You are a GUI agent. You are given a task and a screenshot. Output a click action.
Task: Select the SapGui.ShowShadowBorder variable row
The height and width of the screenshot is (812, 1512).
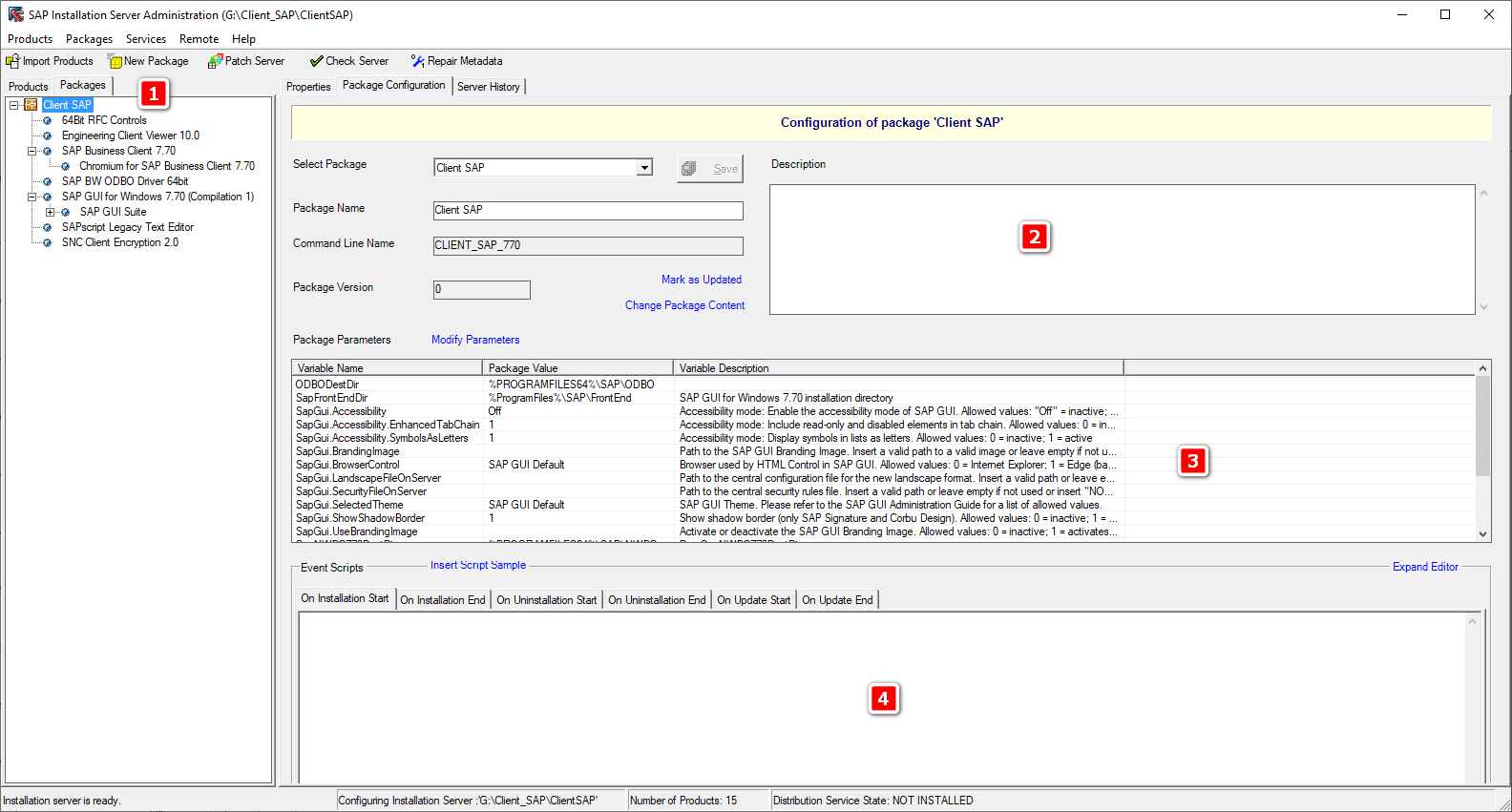pos(884,518)
